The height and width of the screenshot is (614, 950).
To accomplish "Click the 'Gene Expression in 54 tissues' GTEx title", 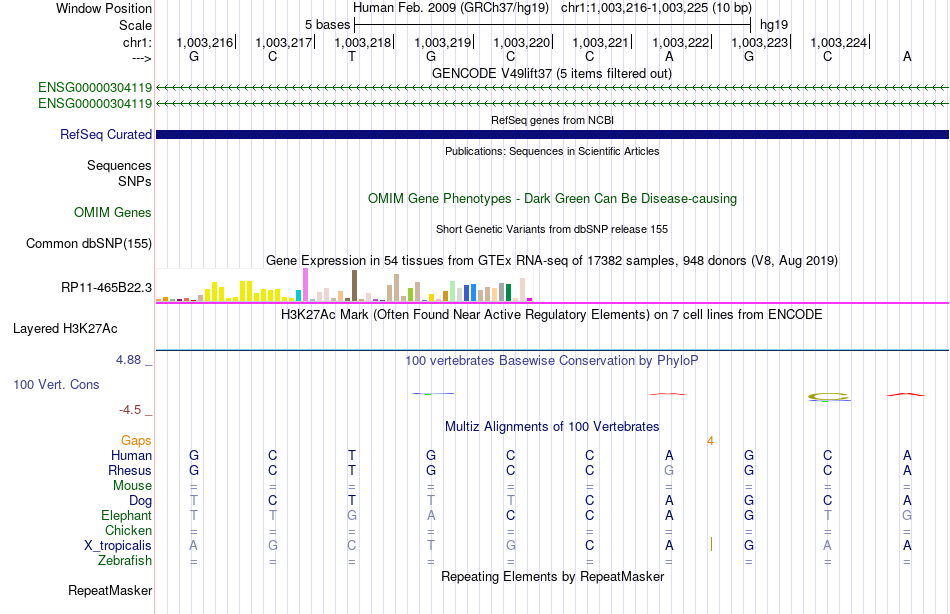I will tap(552, 261).
